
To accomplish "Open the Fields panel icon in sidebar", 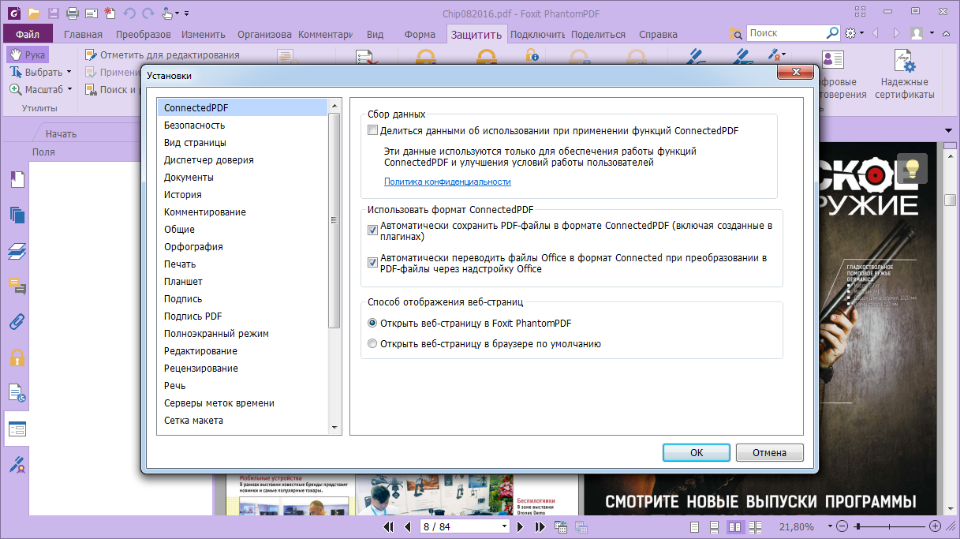I will 17,429.
